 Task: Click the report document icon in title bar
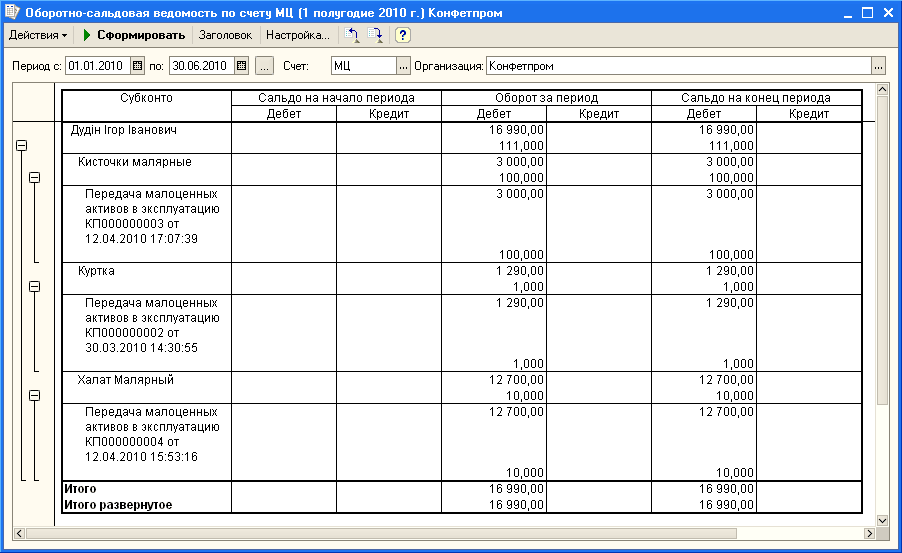click(12, 12)
